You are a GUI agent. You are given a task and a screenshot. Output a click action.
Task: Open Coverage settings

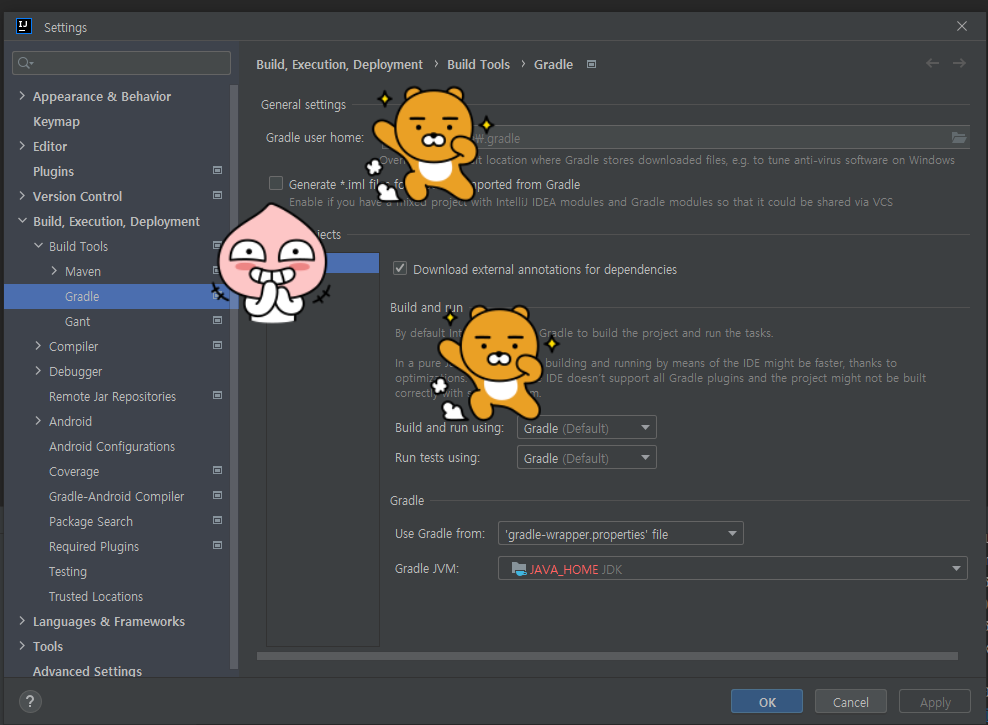click(74, 471)
